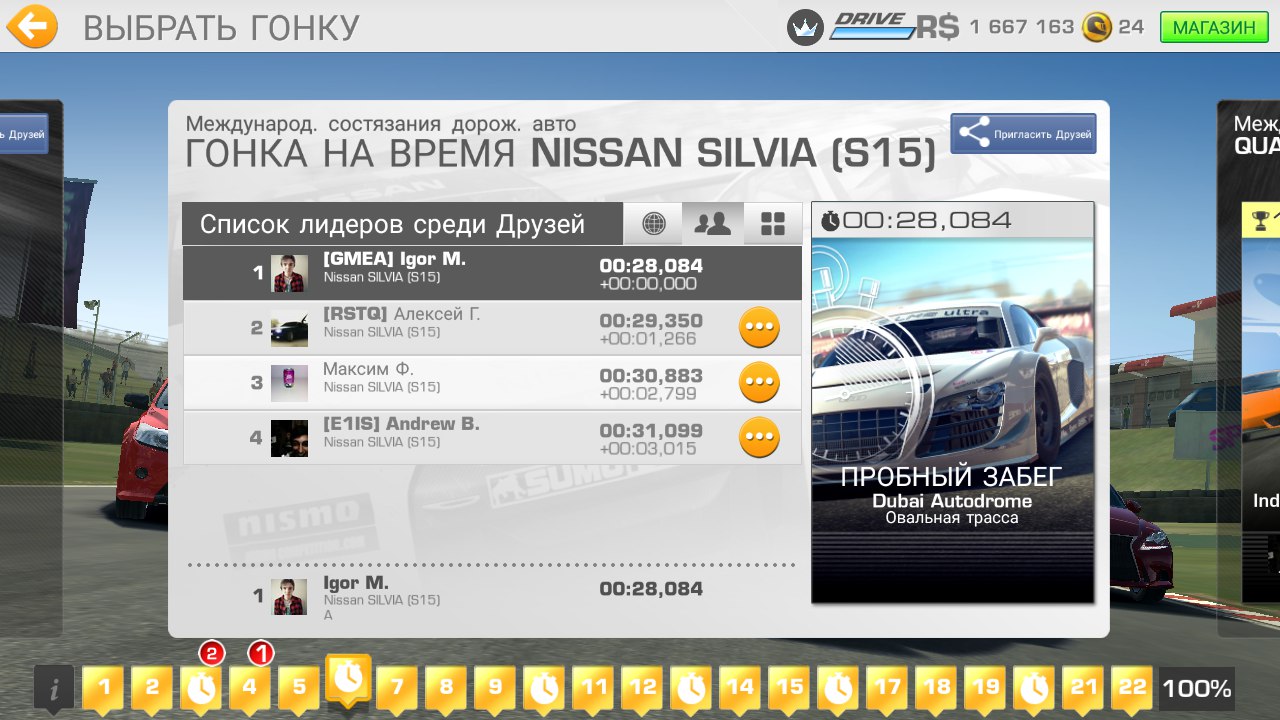
Task: Open clock event between 9 and 11
Action: tap(544, 688)
